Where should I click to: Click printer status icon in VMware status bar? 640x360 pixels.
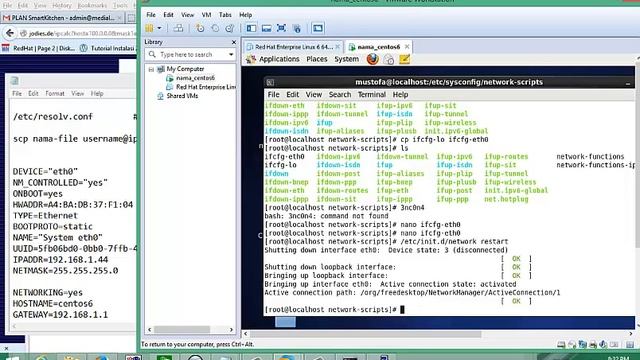coord(593,344)
